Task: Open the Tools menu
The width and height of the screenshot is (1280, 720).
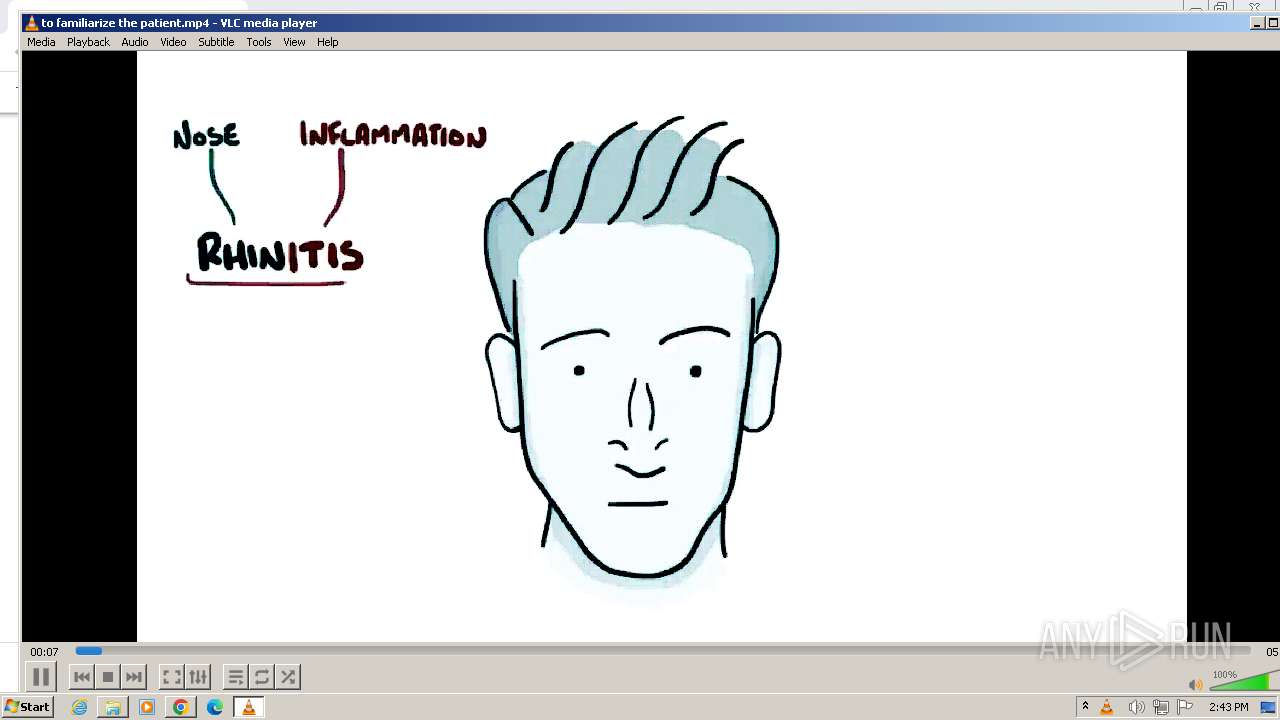Action: tap(259, 42)
